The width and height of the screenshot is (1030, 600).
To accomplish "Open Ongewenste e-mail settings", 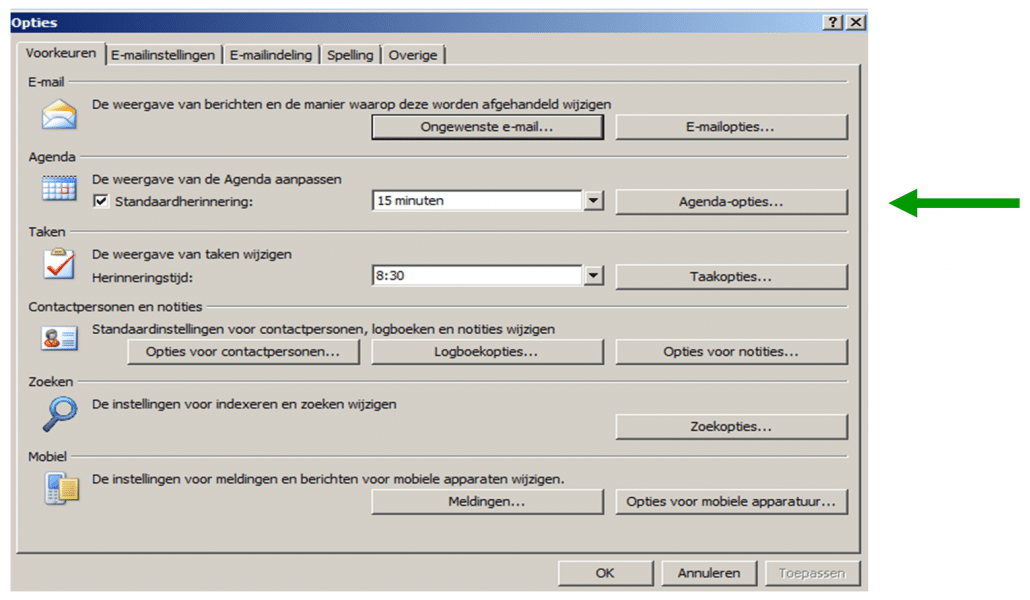I will (487, 127).
